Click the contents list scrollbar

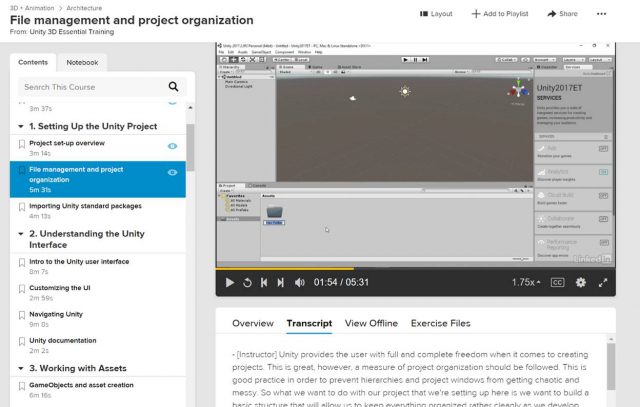190,148
